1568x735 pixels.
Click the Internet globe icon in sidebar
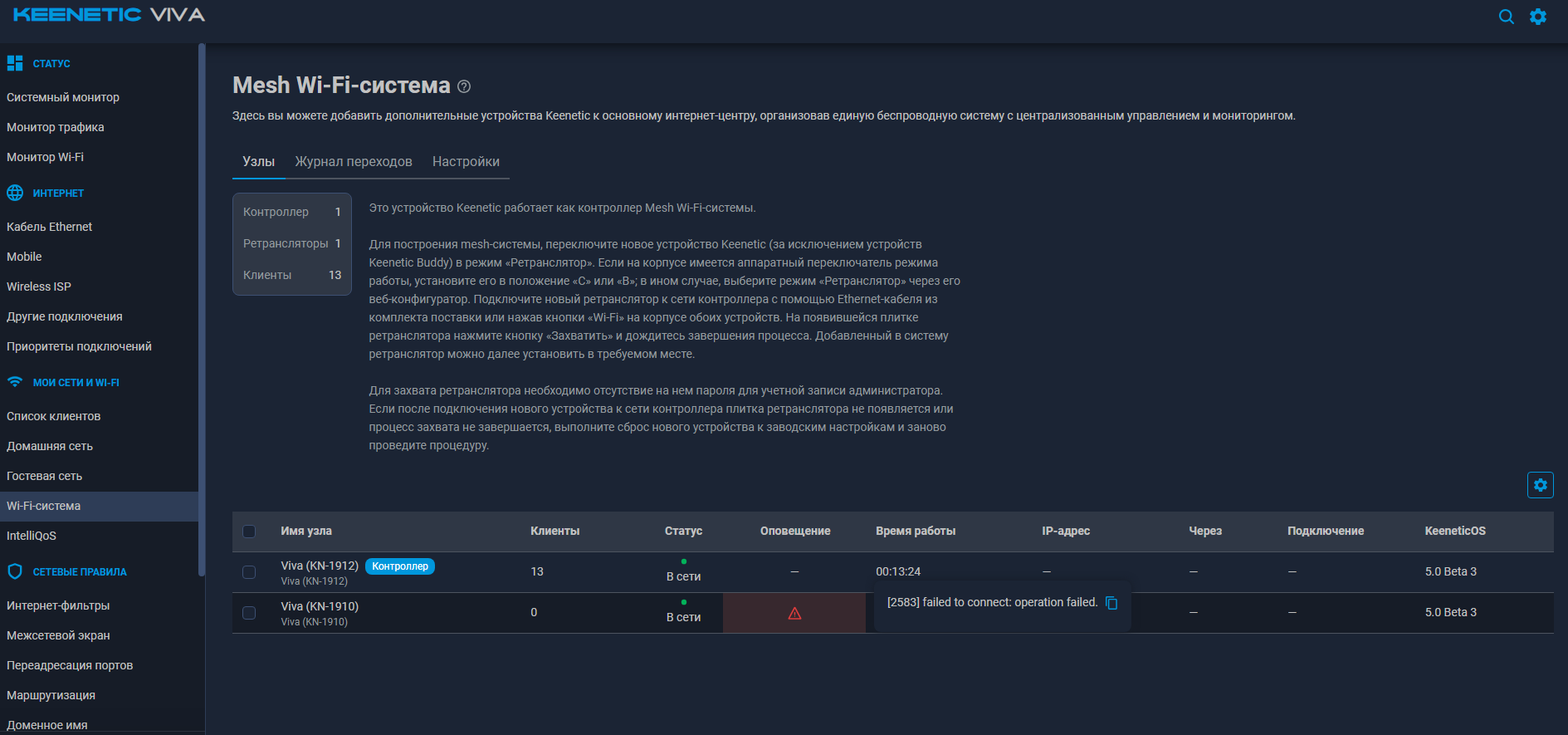(15, 193)
